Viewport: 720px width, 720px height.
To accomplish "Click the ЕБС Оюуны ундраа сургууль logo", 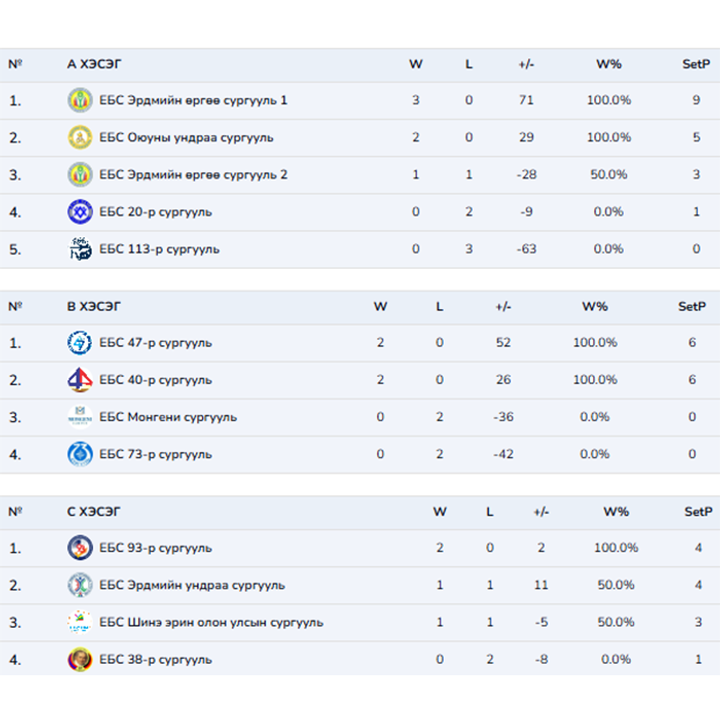I will pos(80,137).
